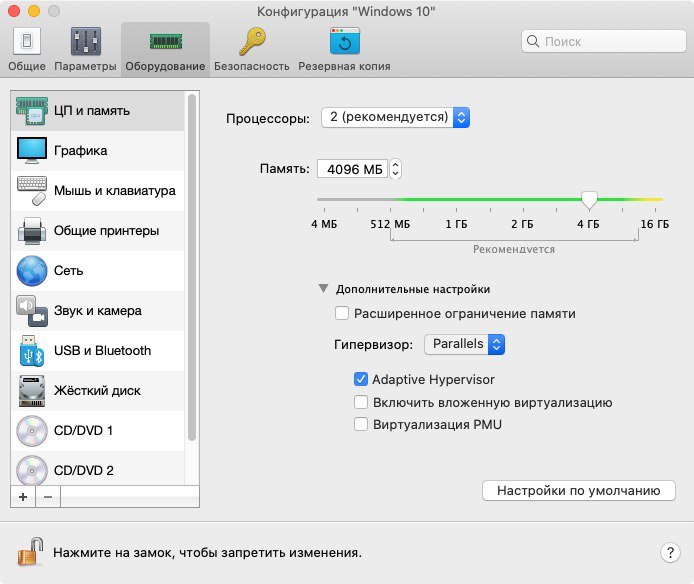Click in the Поиск search field
The width and height of the screenshot is (694, 584).
click(604, 41)
